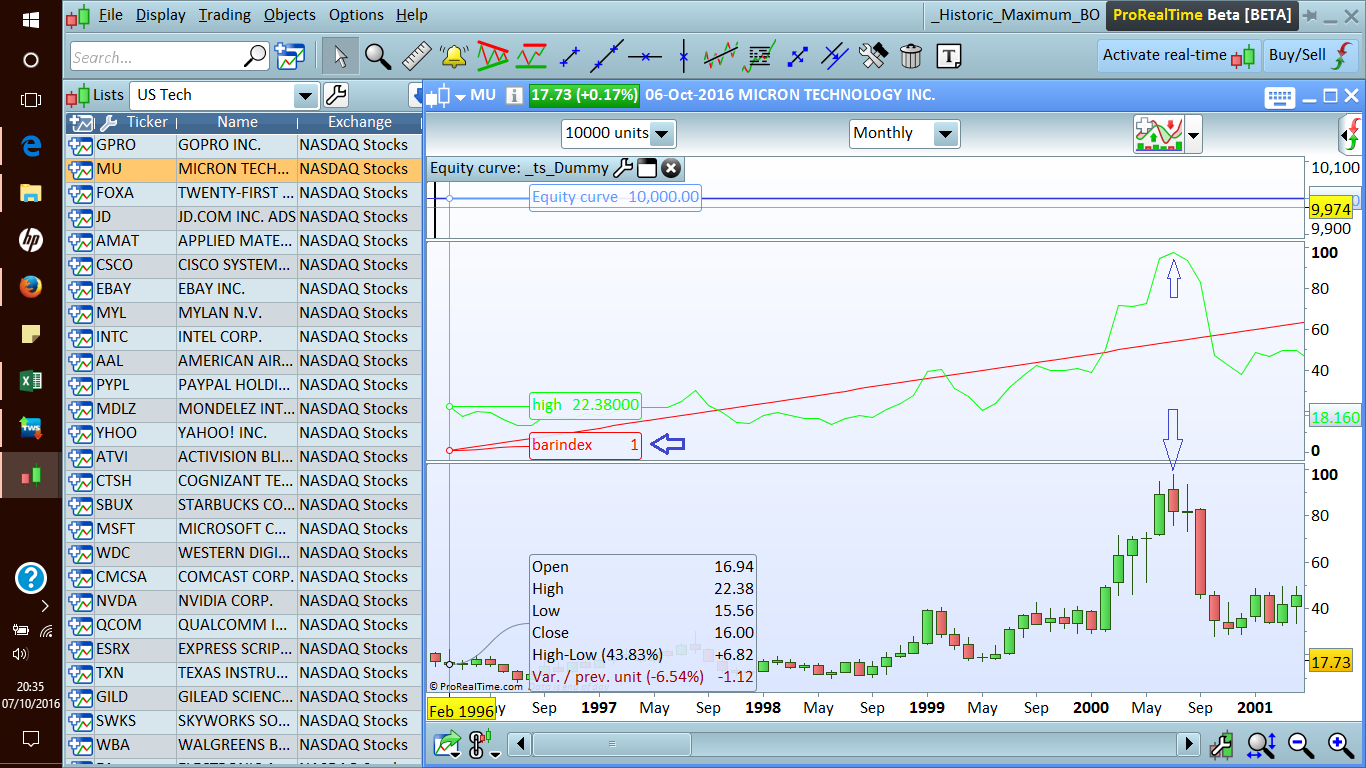Click the Activate real-time button
Viewport: 1366px width, 768px height.
coord(1178,56)
